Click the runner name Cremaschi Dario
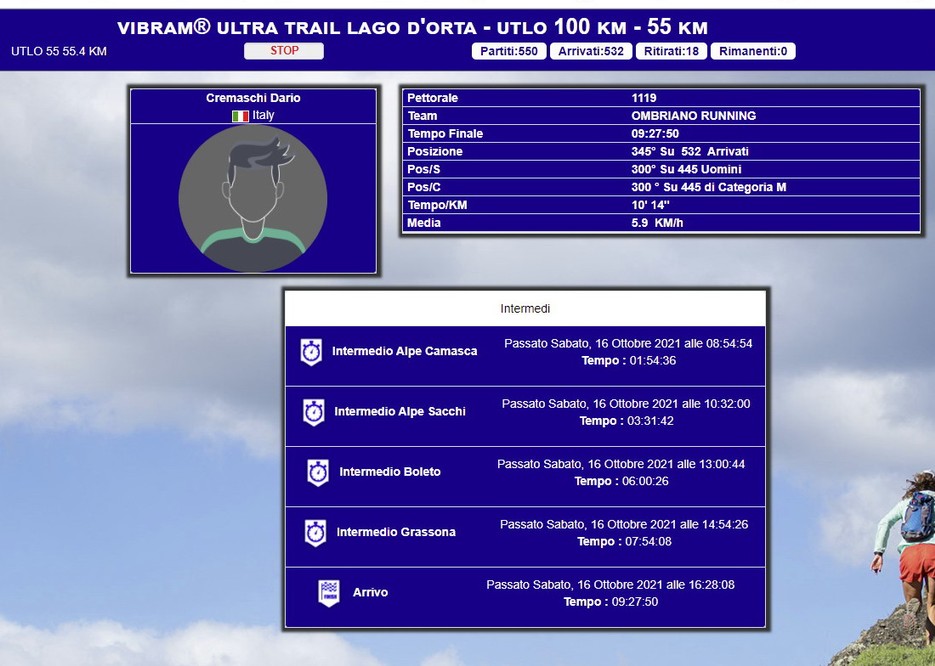 [253, 98]
